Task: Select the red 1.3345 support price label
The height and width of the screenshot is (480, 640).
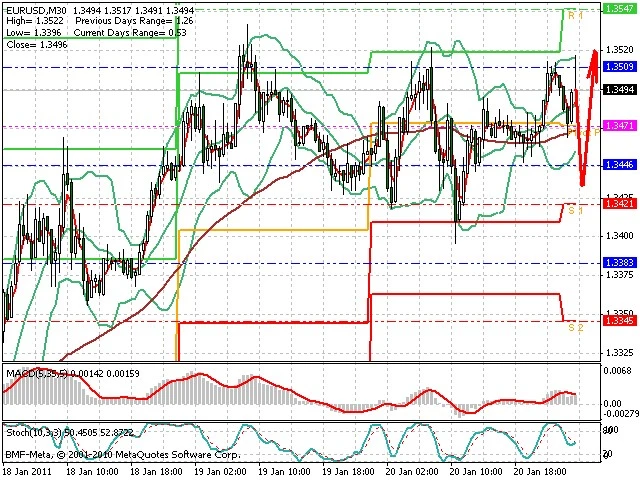Action: coord(620,321)
